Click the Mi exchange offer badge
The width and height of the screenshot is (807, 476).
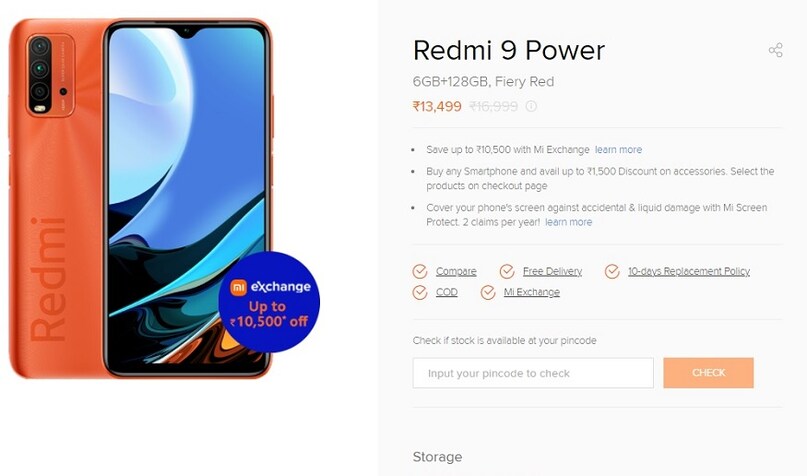click(x=269, y=302)
